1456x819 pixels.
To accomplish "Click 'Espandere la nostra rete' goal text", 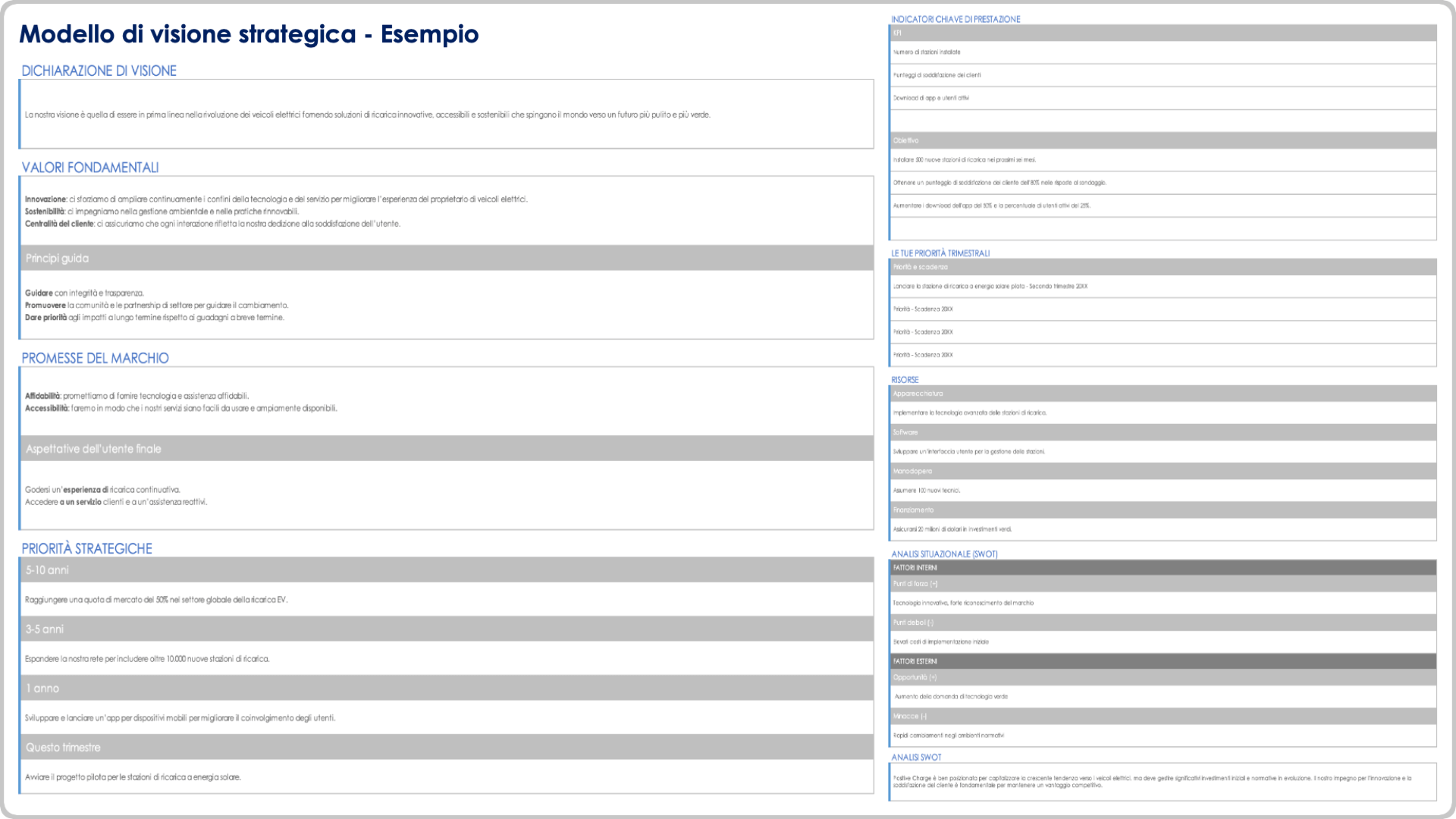I will [x=147, y=659].
